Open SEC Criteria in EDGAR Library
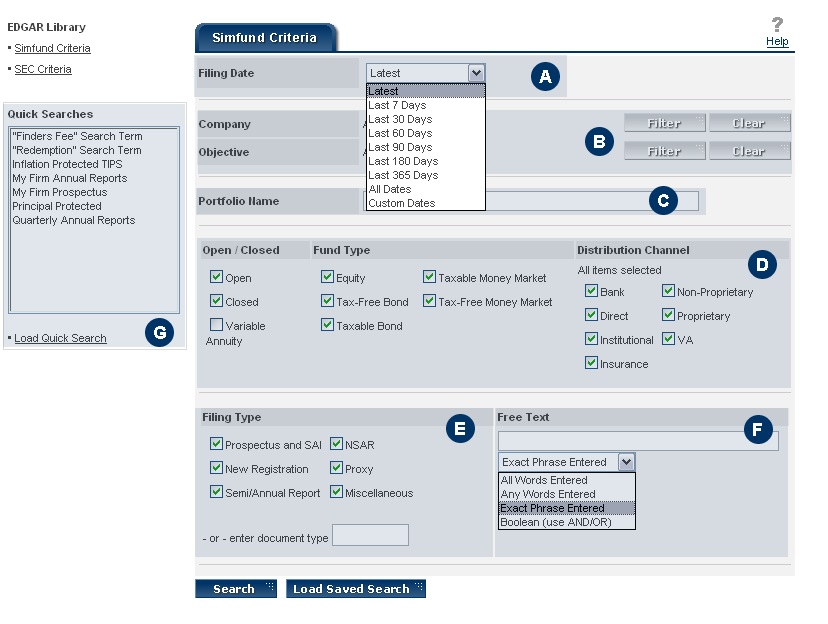This screenshot has height=624, width=828. (43, 69)
